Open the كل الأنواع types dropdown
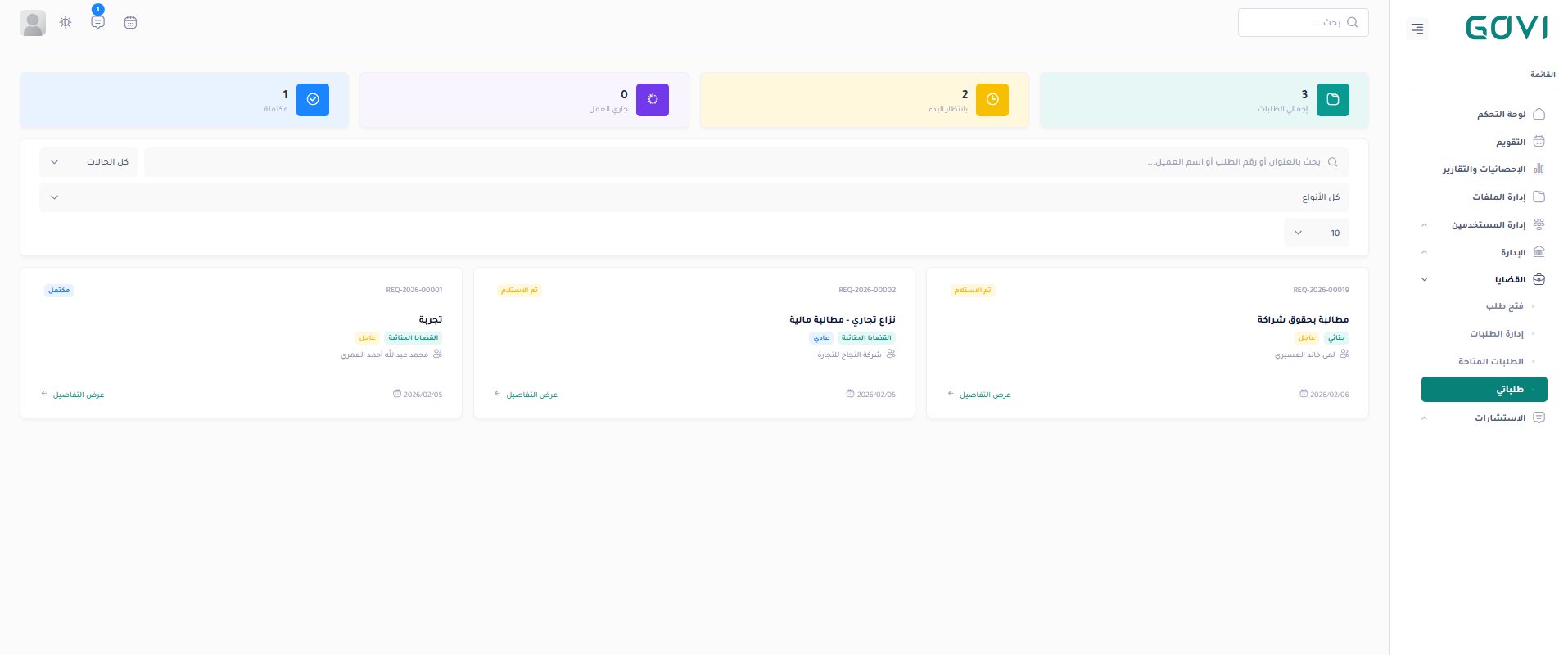 (x=694, y=197)
